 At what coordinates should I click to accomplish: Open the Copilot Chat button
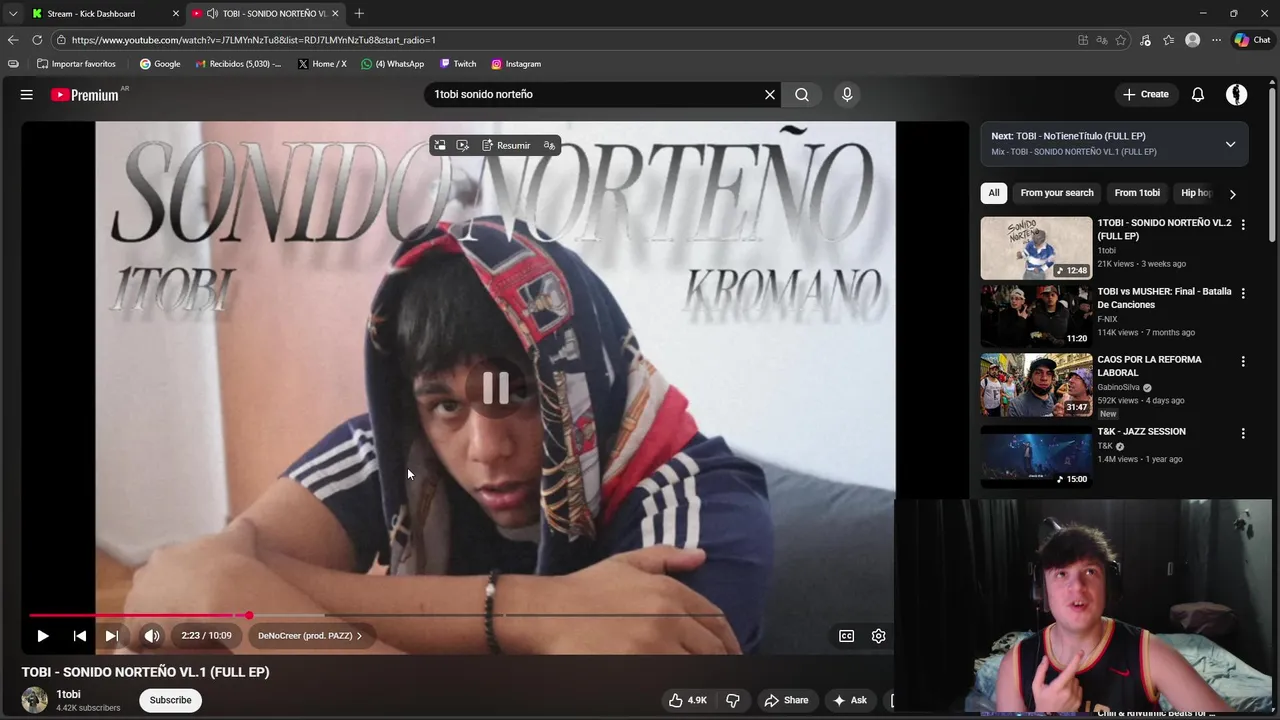(x=1252, y=40)
